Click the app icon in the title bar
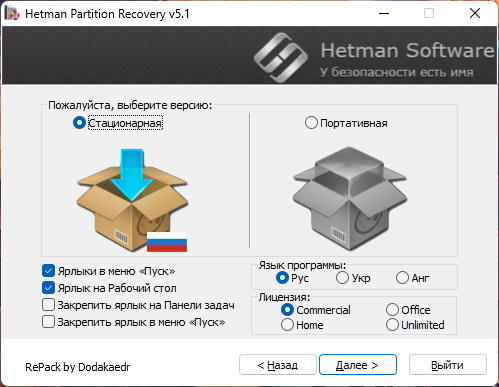The width and height of the screenshot is (499, 387). tap(12, 14)
